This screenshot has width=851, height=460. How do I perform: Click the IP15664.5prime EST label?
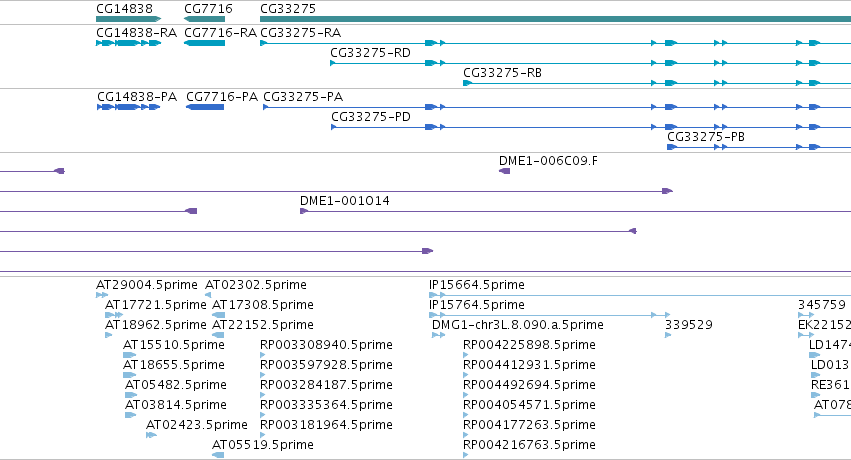click(477, 285)
